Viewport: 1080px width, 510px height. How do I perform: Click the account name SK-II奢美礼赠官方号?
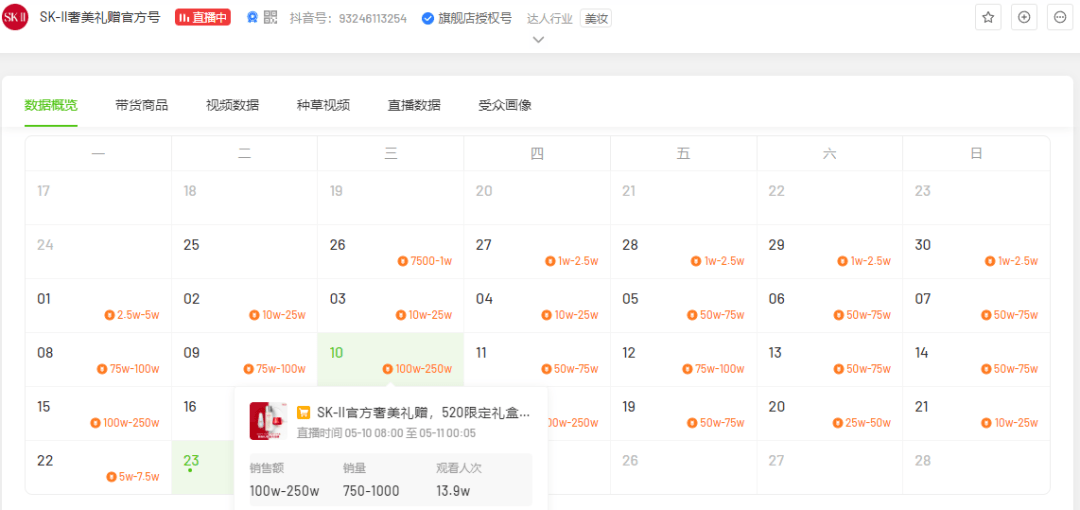pyautogui.click(x=100, y=18)
